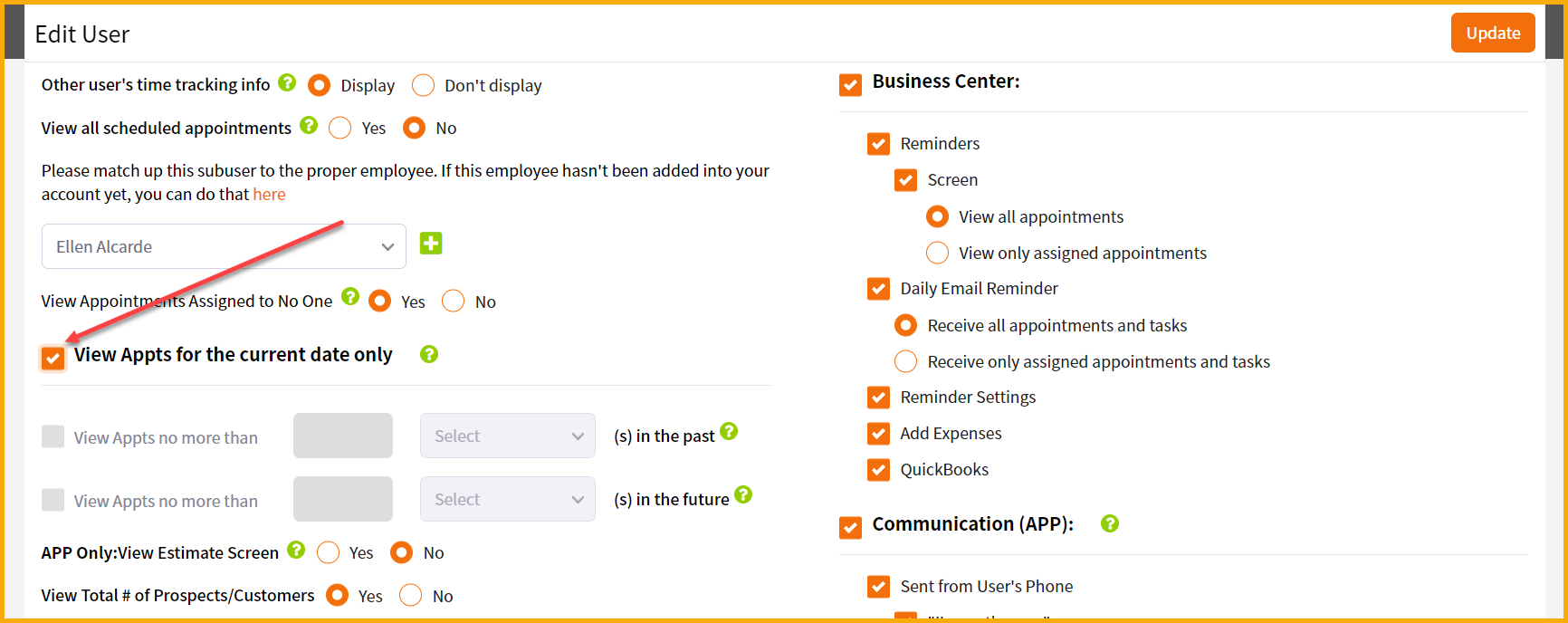Select Don't display radio option

423,85
